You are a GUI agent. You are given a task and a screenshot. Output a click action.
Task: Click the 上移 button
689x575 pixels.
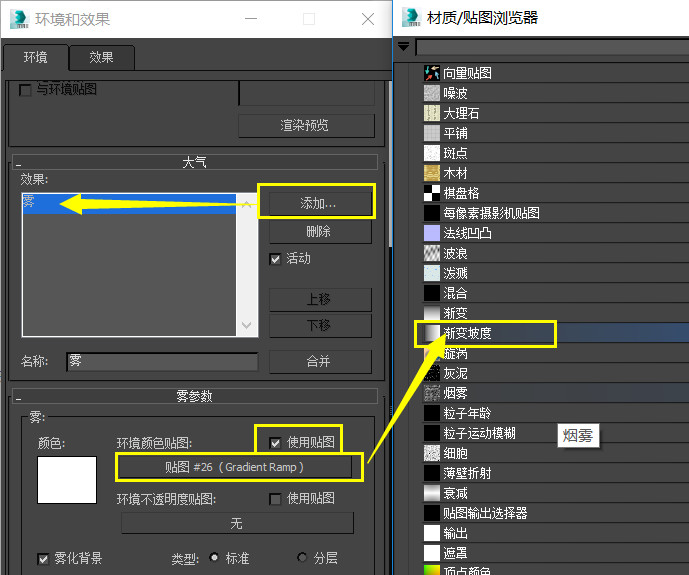tap(320, 300)
